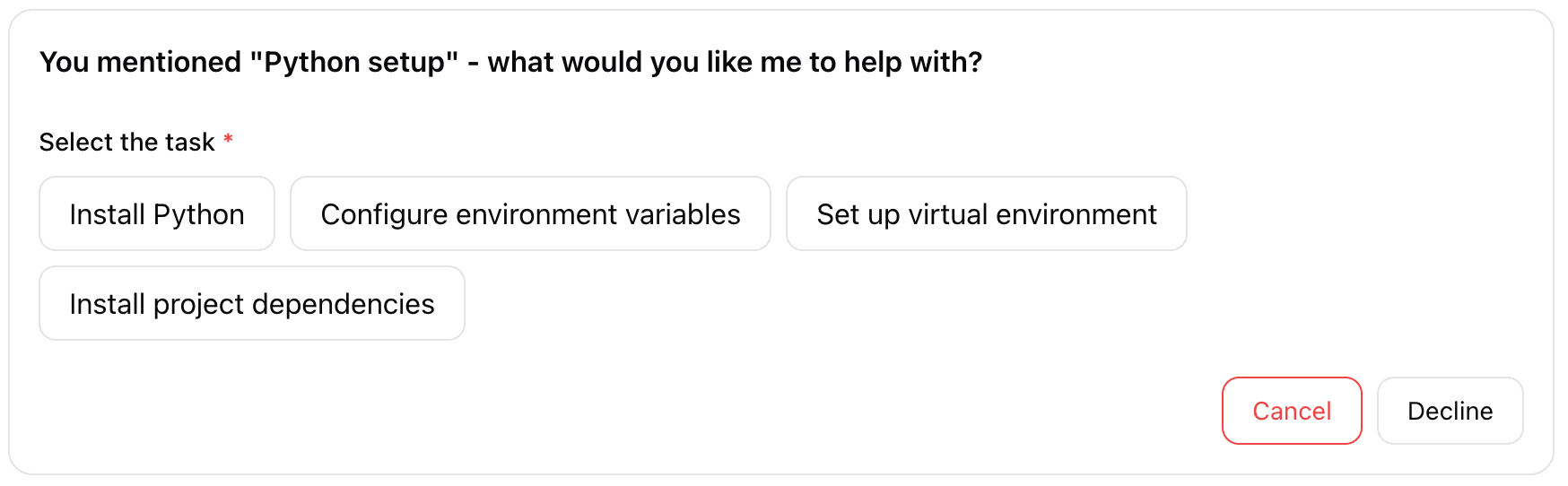Pick the project dependencies task chip
Viewport: 1568px width, 486px height.
click(252, 304)
